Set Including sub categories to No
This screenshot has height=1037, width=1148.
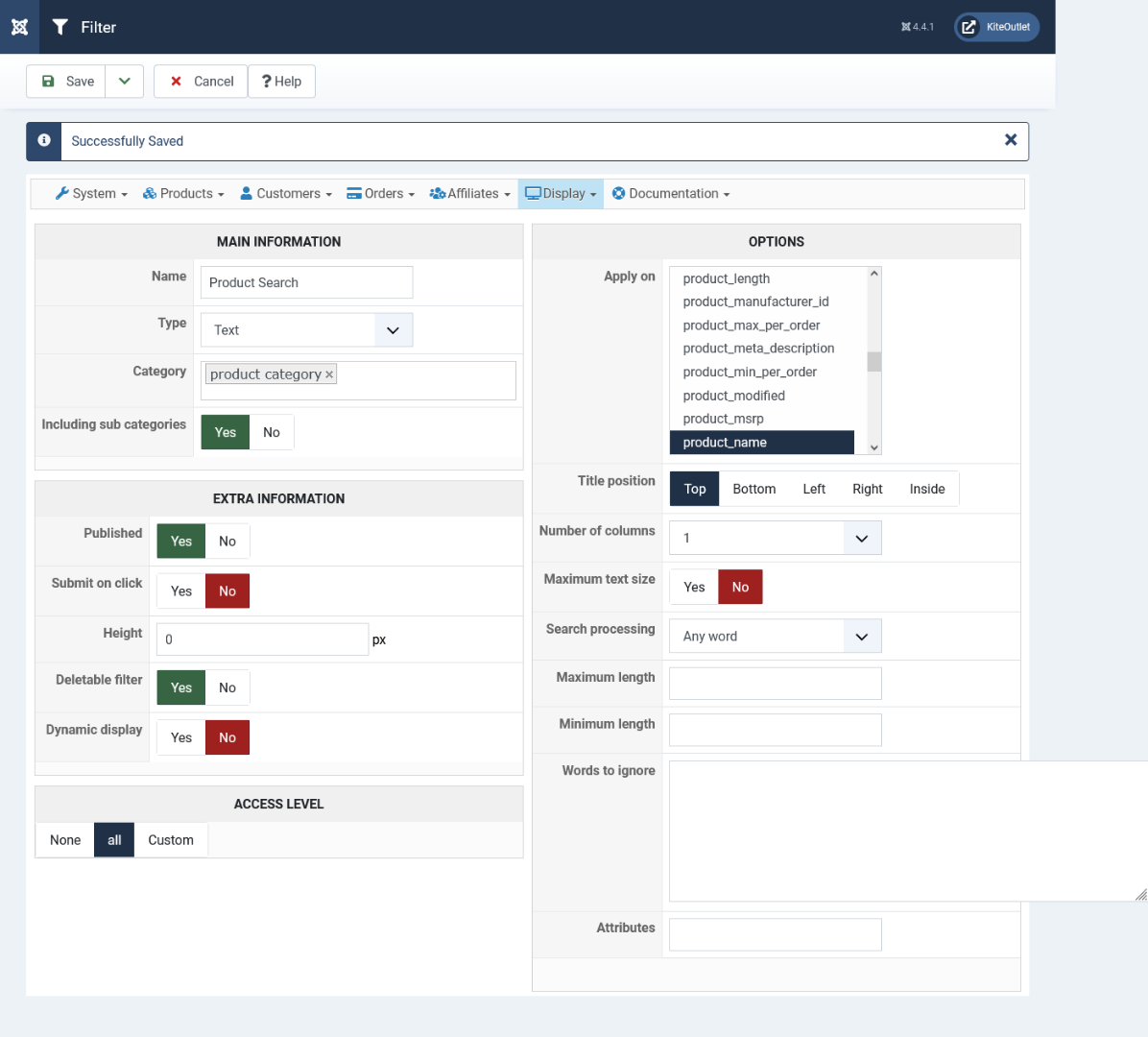(x=272, y=432)
